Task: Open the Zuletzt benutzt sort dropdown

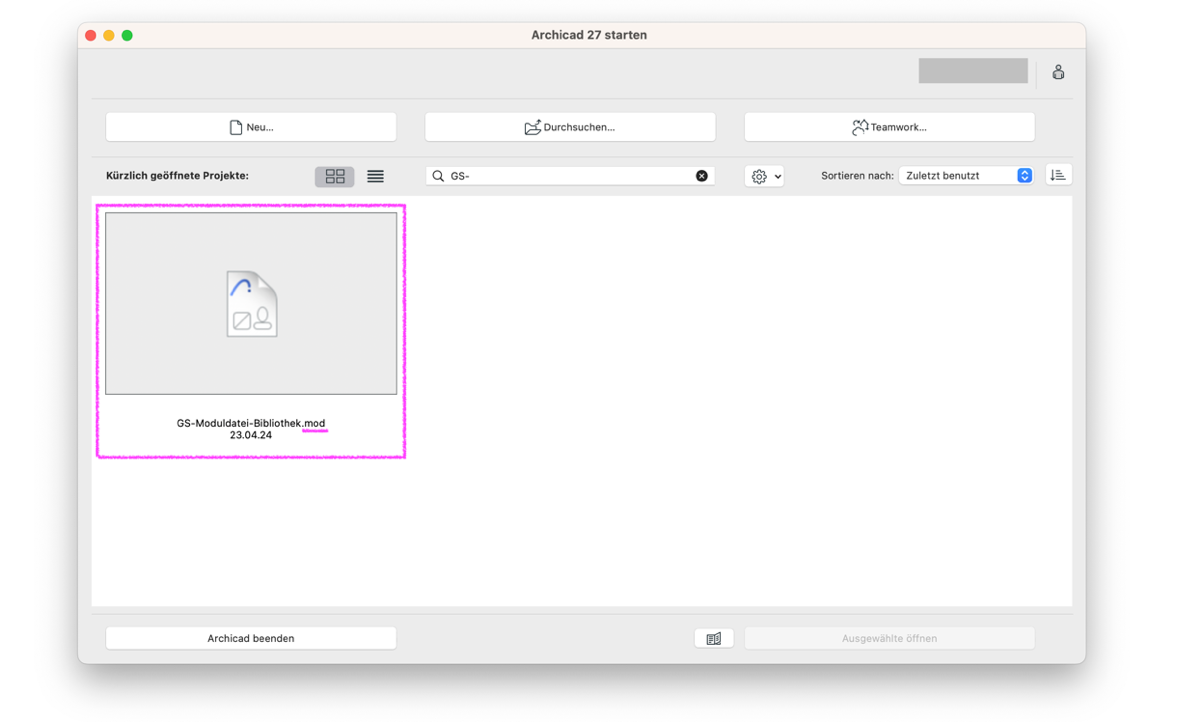Action: point(966,176)
